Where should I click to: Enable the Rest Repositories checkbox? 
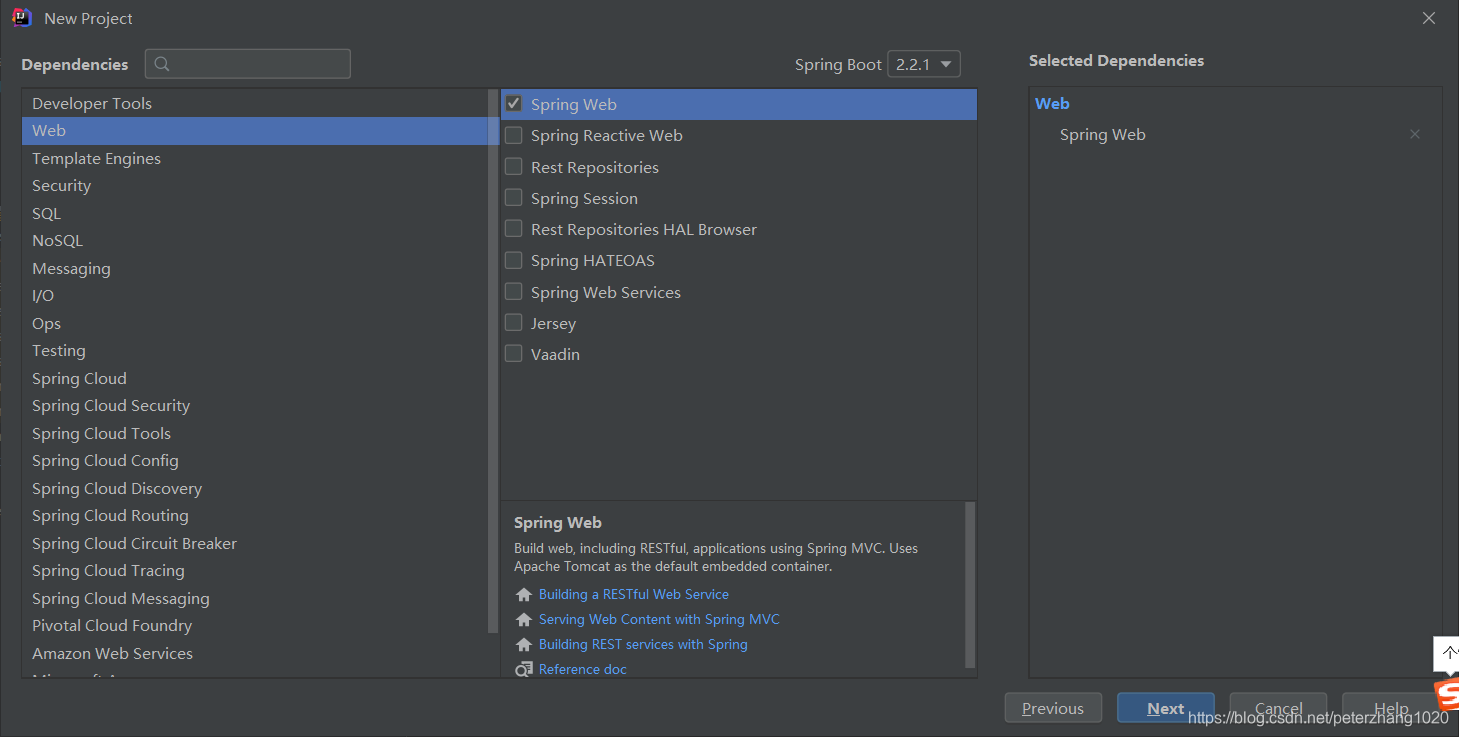tap(514, 166)
